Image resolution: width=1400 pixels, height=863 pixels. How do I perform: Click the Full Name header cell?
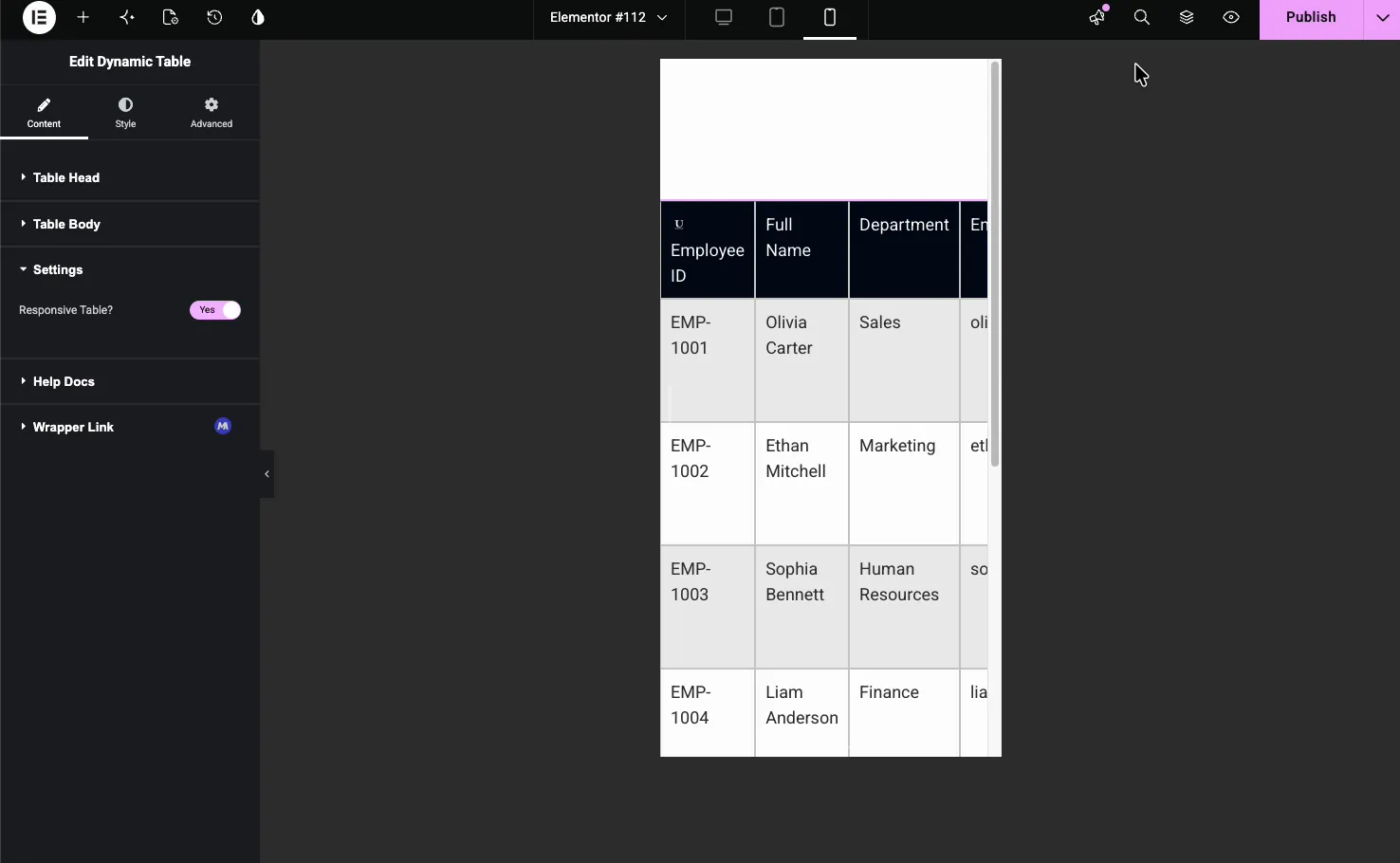pyautogui.click(x=802, y=250)
